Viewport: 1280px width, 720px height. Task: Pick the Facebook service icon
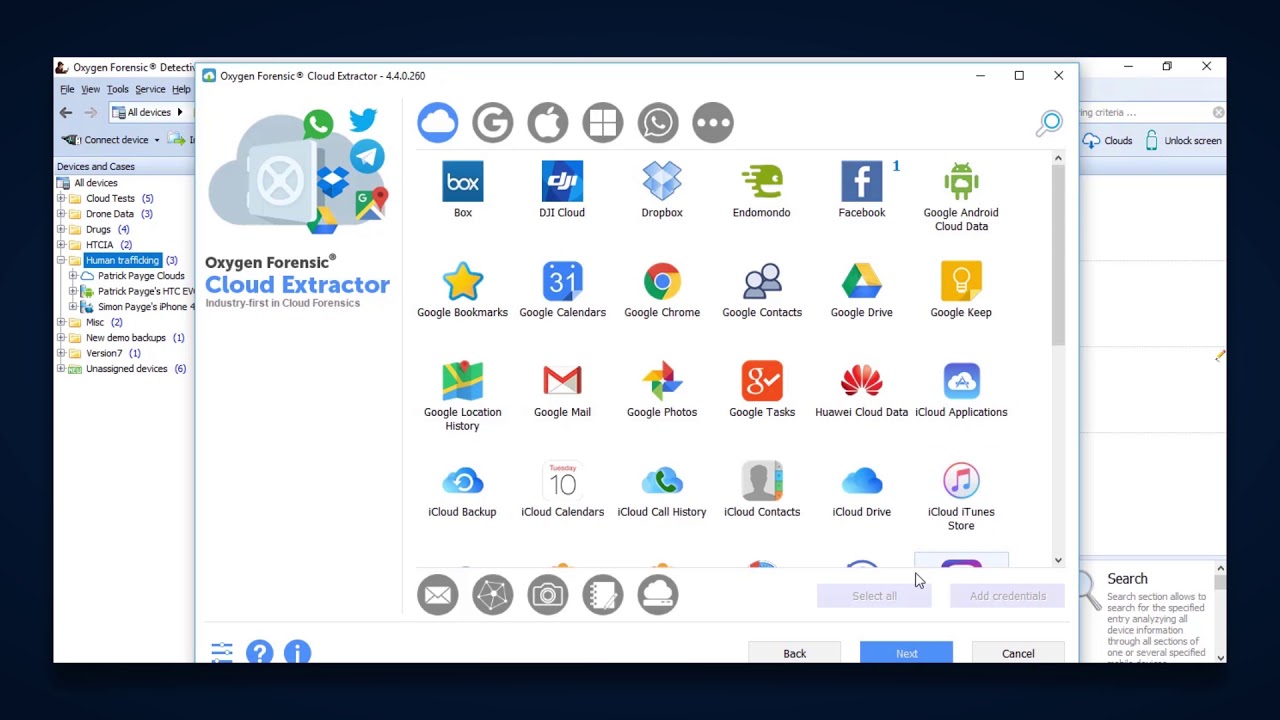pos(862,182)
